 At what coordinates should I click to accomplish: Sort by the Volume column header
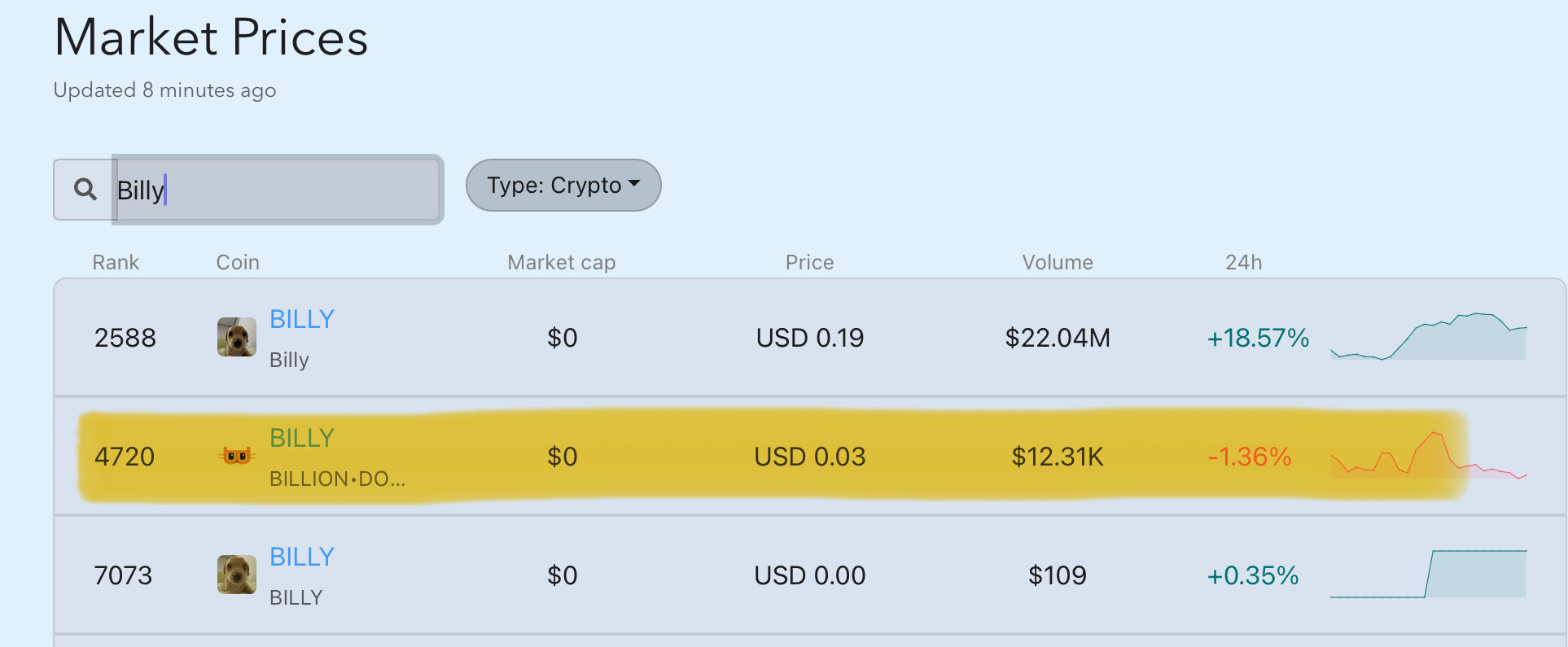coord(1057,262)
